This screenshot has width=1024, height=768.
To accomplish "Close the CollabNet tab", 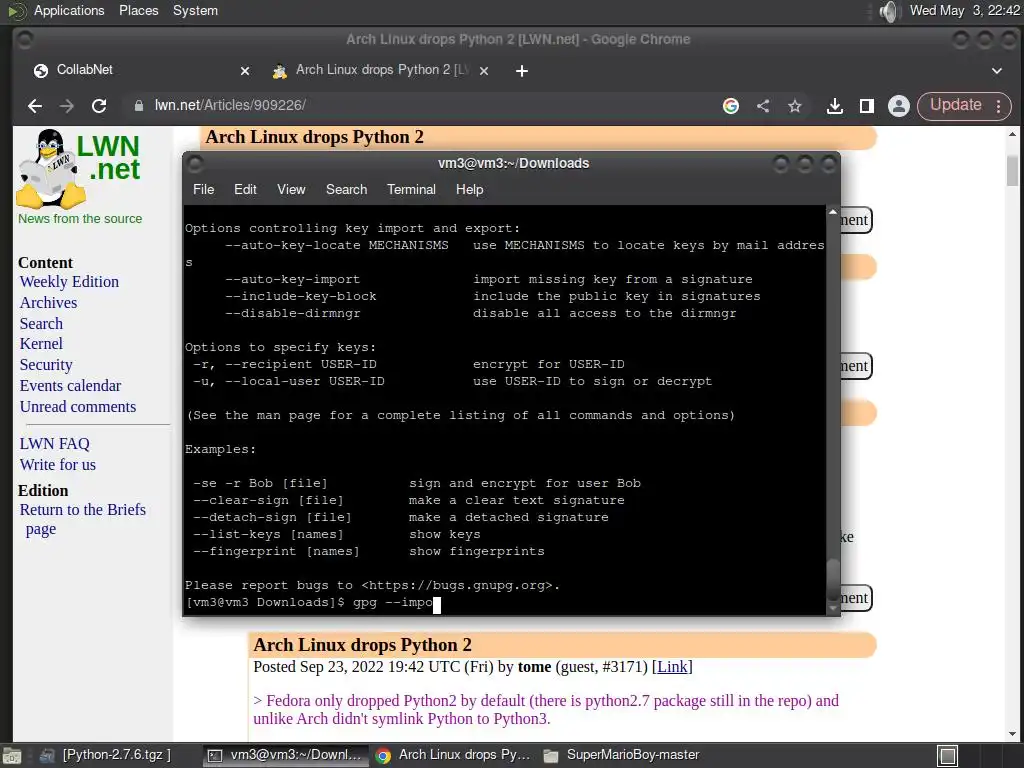I will click(x=245, y=71).
